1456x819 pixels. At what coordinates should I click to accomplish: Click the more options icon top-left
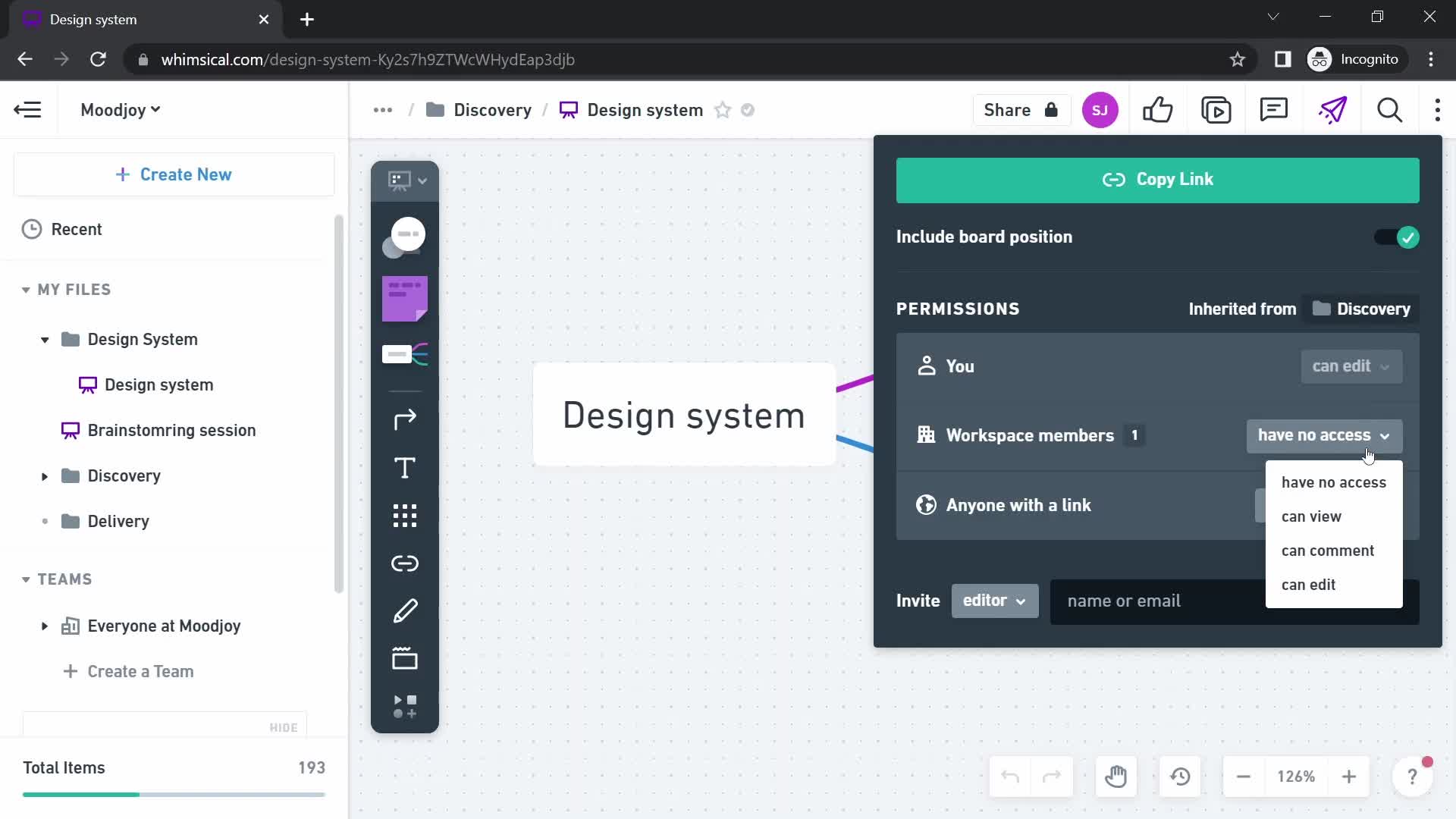(x=382, y=110)
